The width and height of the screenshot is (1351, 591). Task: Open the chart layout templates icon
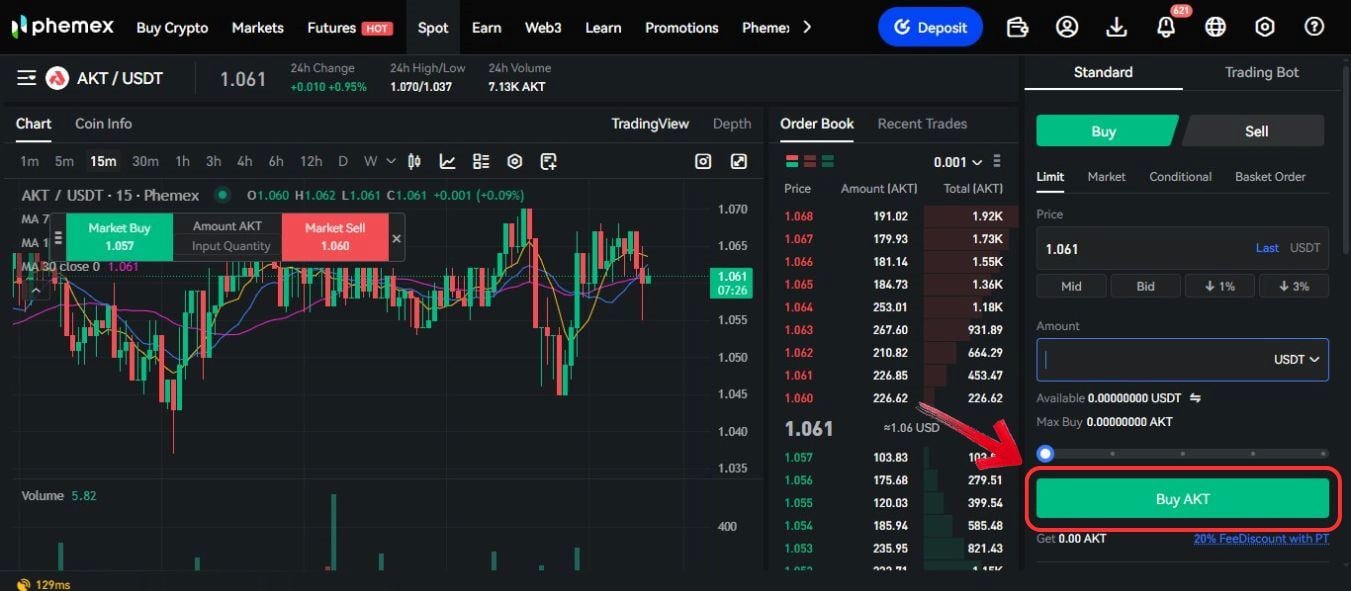[481, 161]
